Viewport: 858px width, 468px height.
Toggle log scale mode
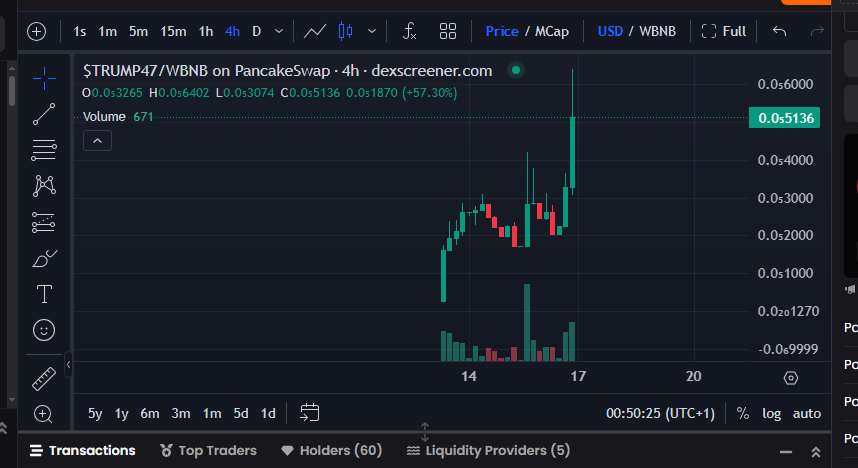[772, 413]
